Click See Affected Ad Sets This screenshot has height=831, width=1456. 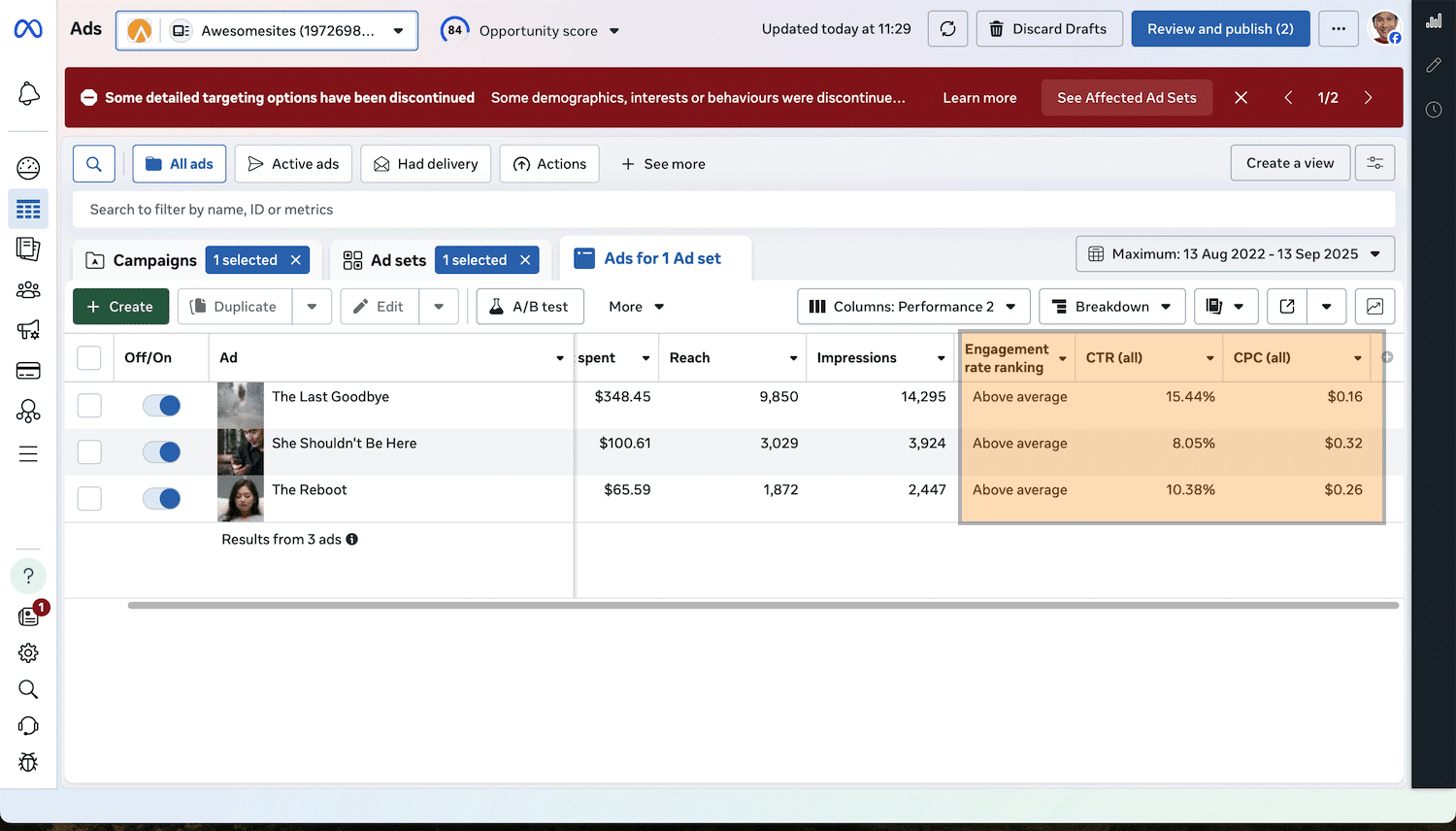(1126, 98)
